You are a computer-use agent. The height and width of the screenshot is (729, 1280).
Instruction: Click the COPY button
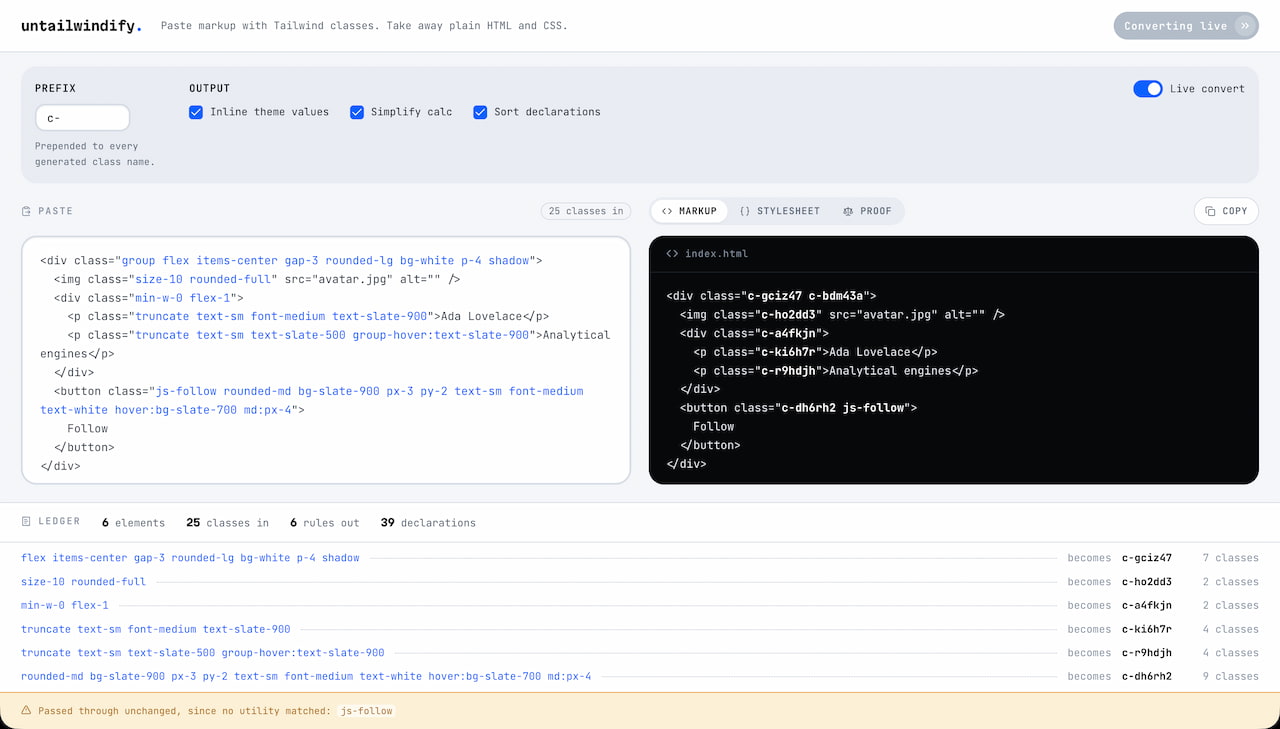pyautogui.click(x=1226, y=211)
